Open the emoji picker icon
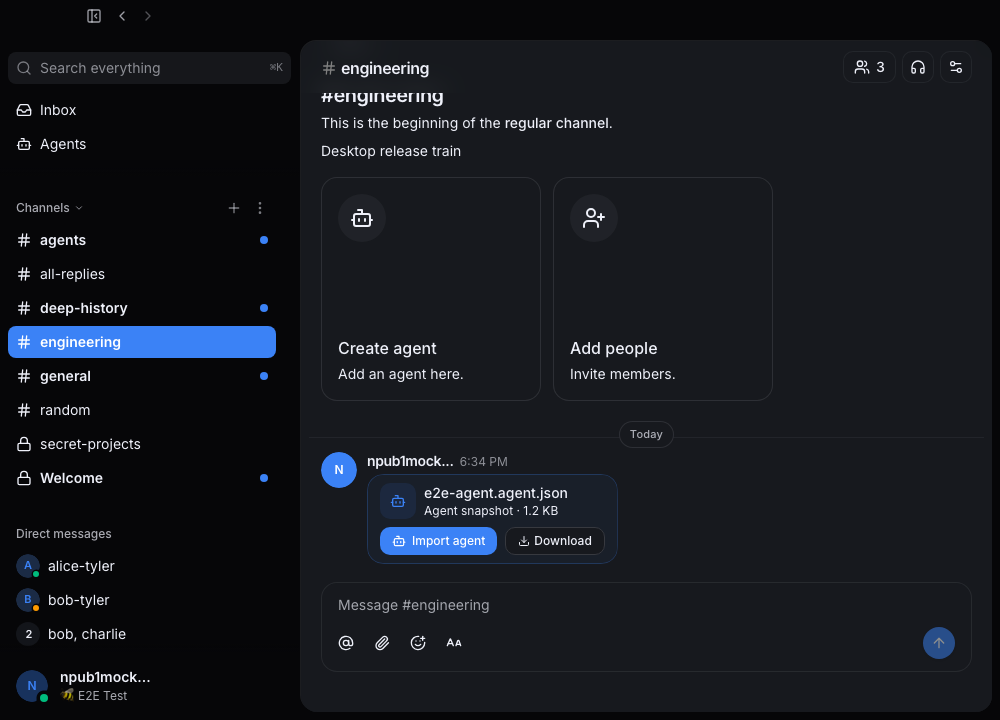Viewport: 1000px width, 720px height. [418, 643]
